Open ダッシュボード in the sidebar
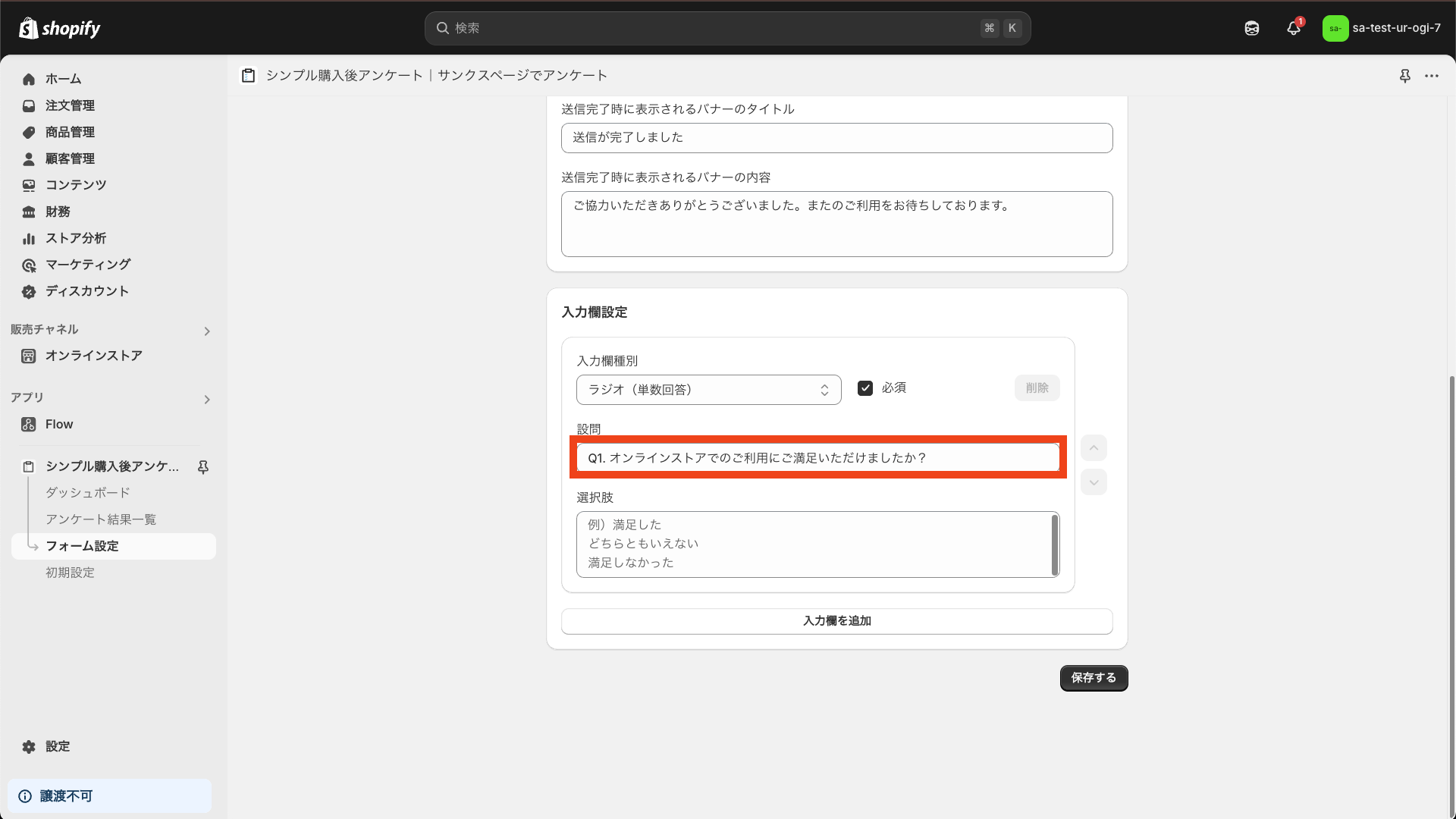This screenshot has width=1456, height=819. pos(88,493)
